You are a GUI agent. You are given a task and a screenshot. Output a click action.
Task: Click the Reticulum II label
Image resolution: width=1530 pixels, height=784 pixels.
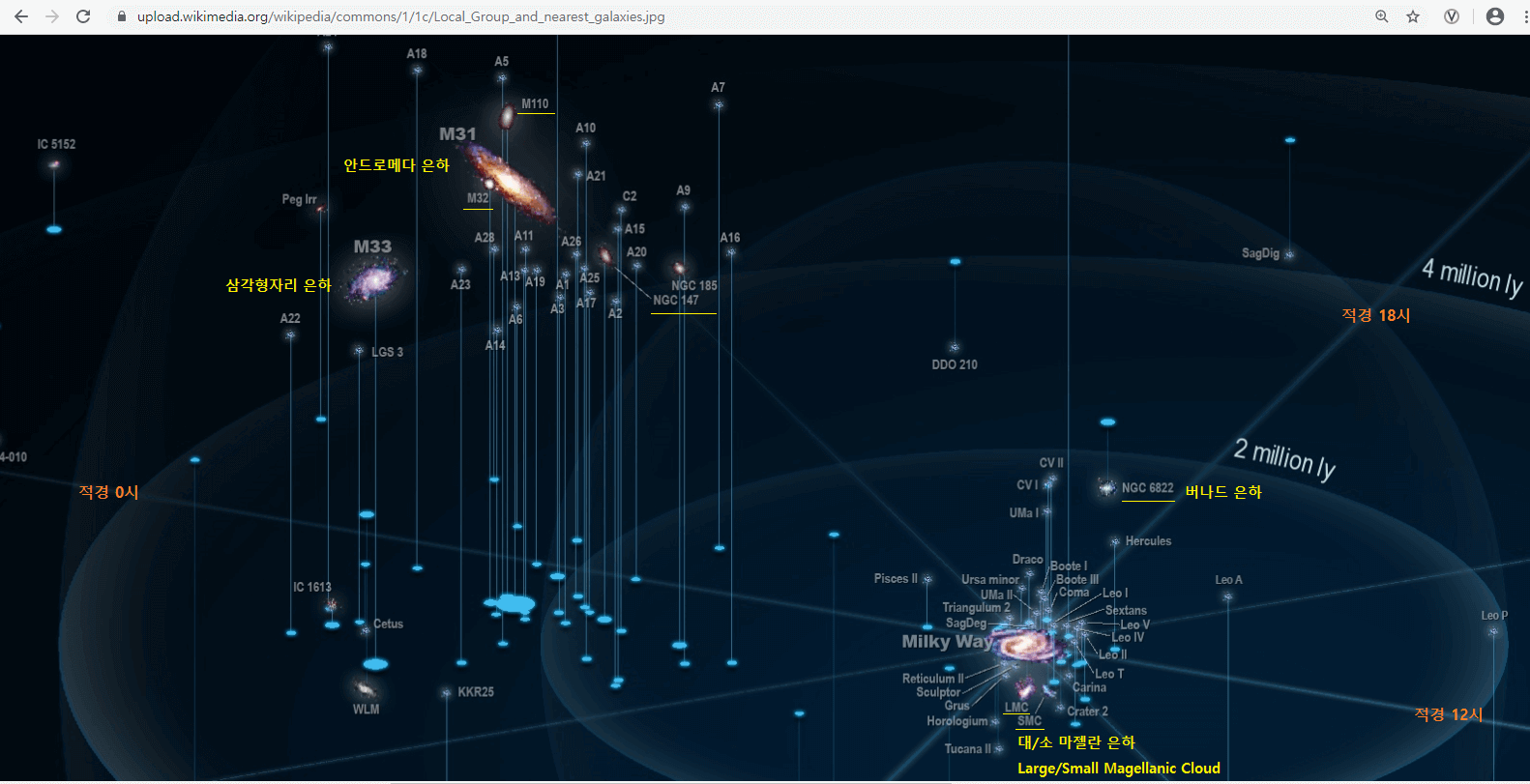pyautogui.click(x=933, y=679)
